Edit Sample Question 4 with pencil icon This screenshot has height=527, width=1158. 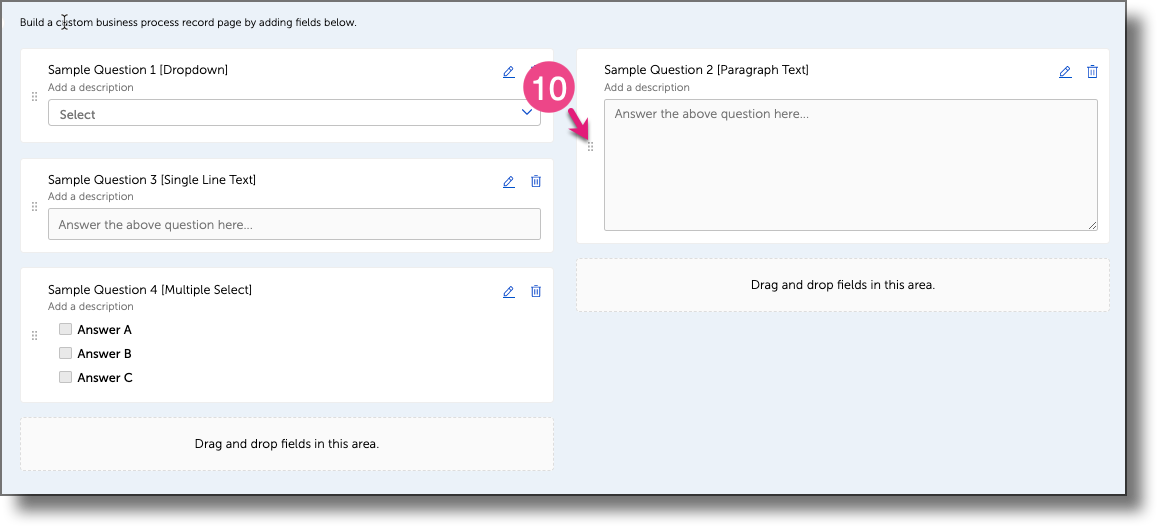pos(508,292)
